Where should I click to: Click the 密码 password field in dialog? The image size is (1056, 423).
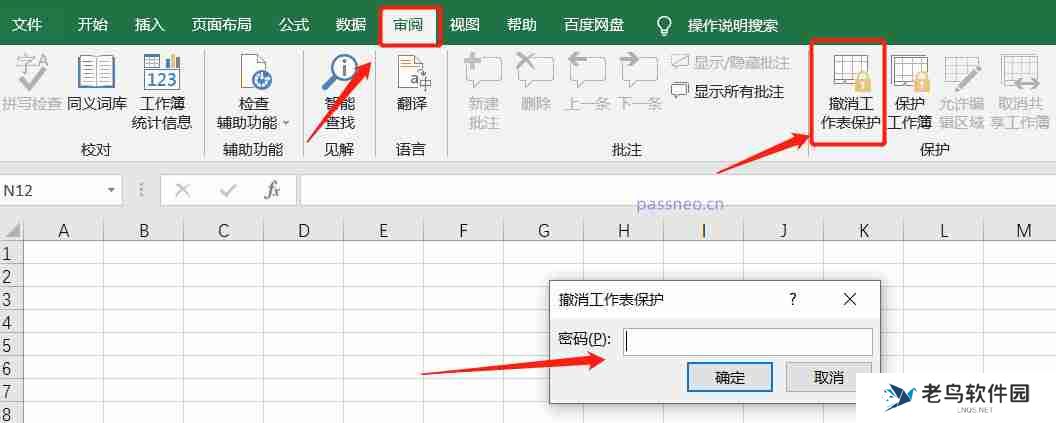748,342
